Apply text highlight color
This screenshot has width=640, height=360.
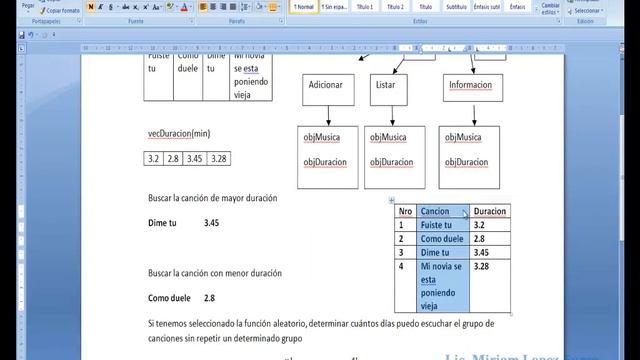(x=170, y=7)
